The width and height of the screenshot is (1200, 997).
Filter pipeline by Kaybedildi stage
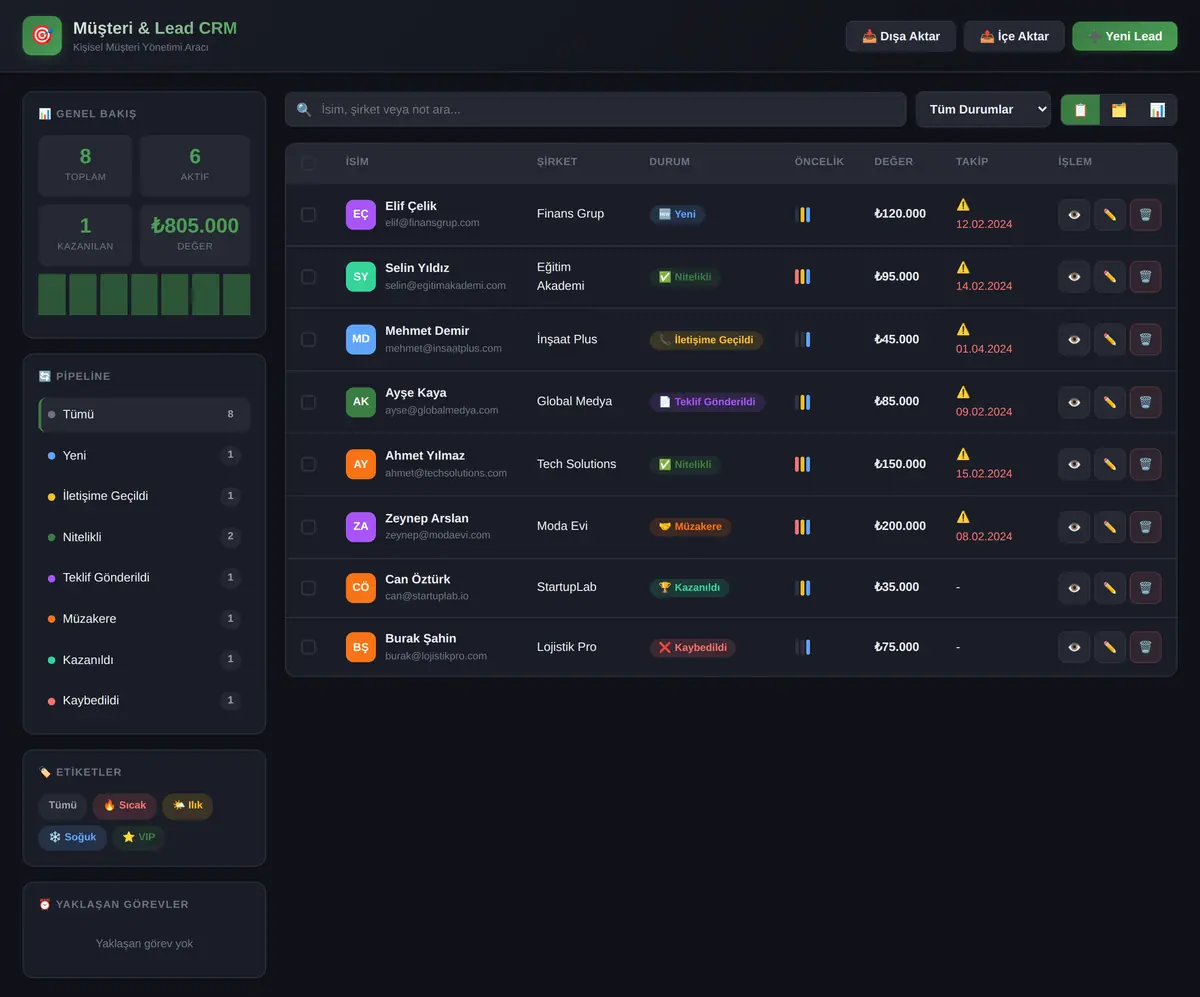144,701
